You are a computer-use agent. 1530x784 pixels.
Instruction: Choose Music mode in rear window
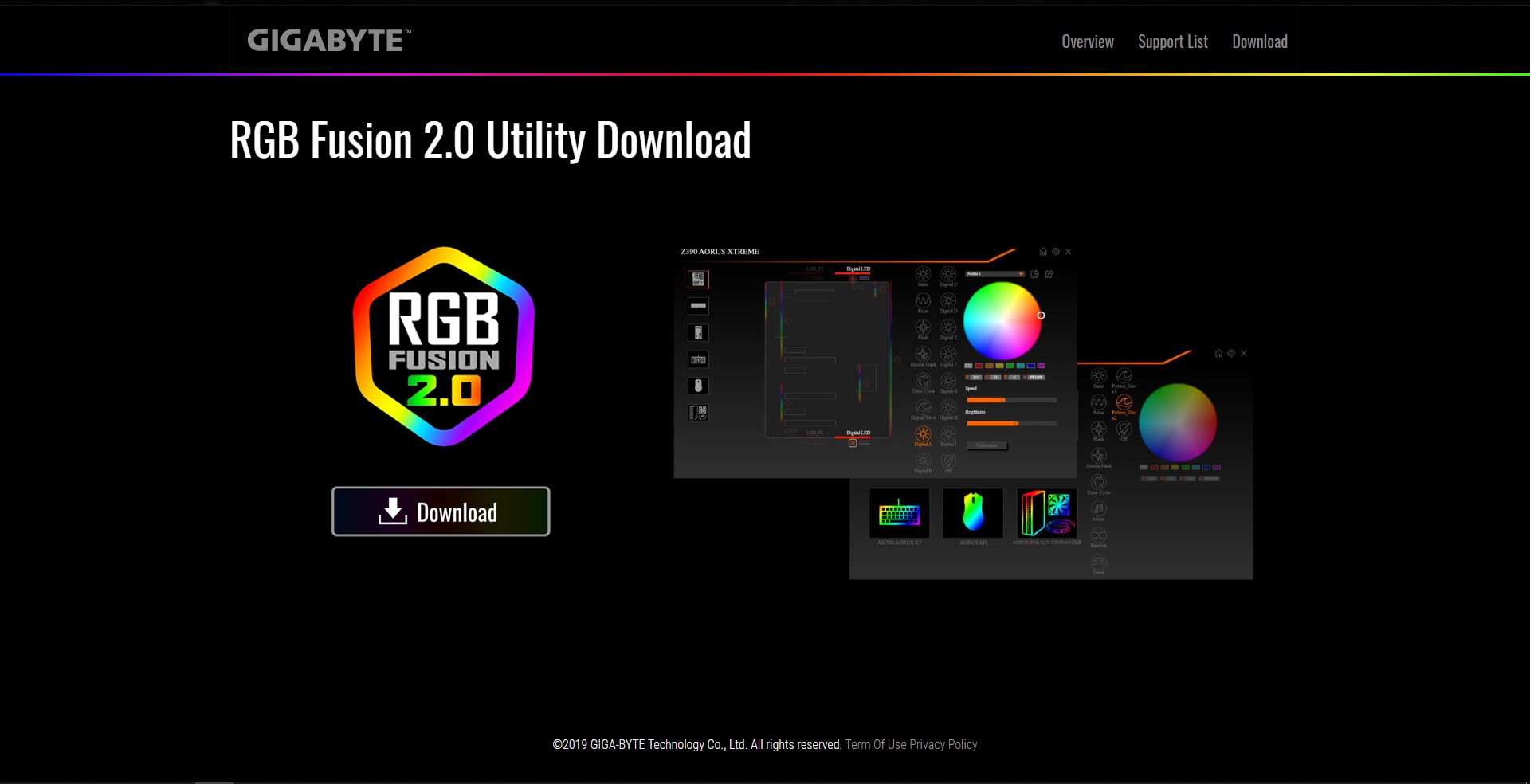[1099, 511]
